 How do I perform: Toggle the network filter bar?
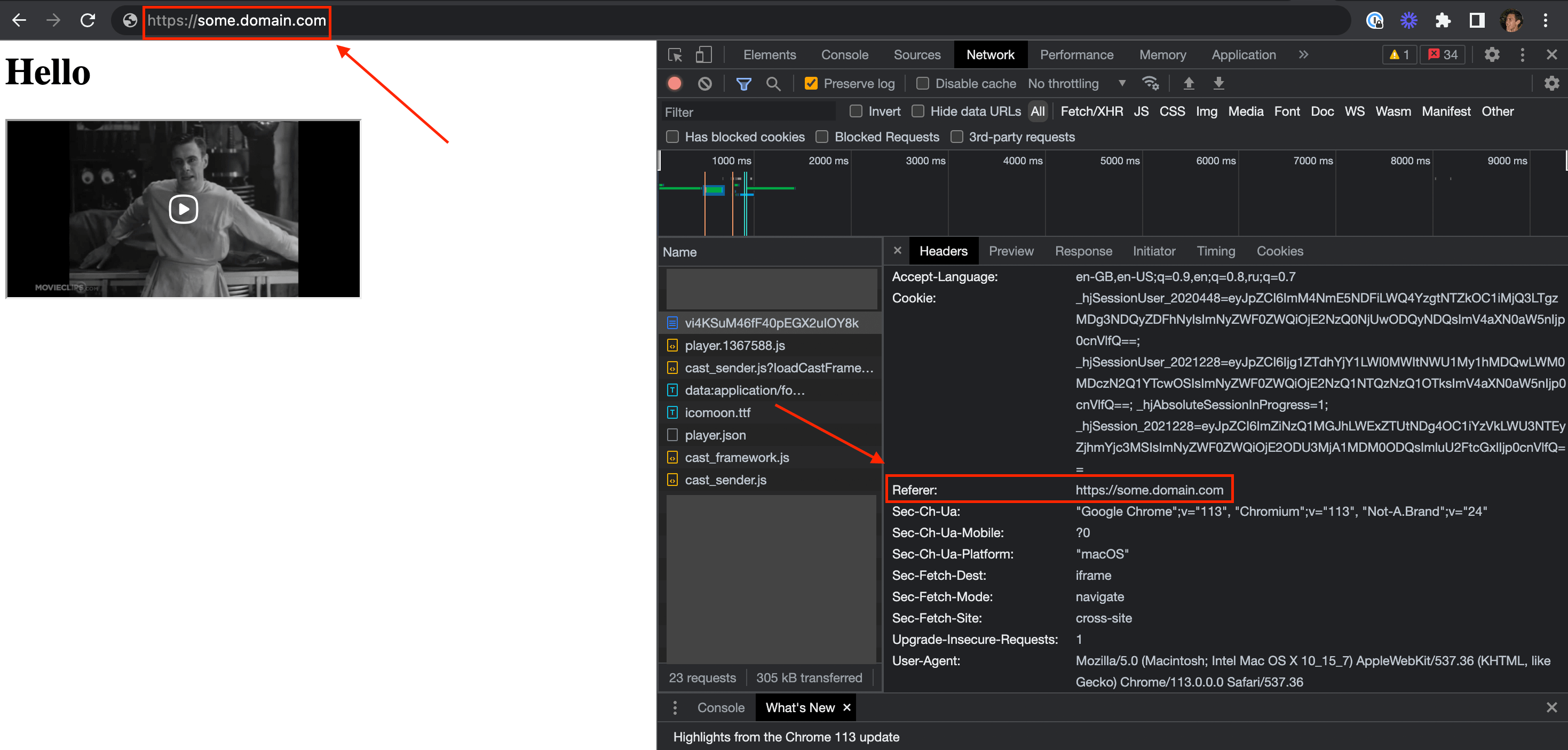(x=743, y=83)
